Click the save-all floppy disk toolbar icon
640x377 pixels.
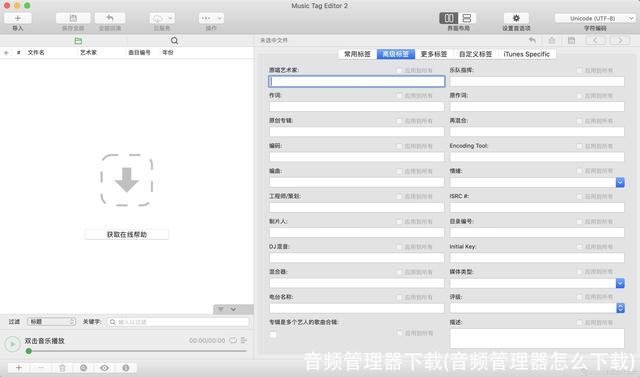(x=73, y=18)
